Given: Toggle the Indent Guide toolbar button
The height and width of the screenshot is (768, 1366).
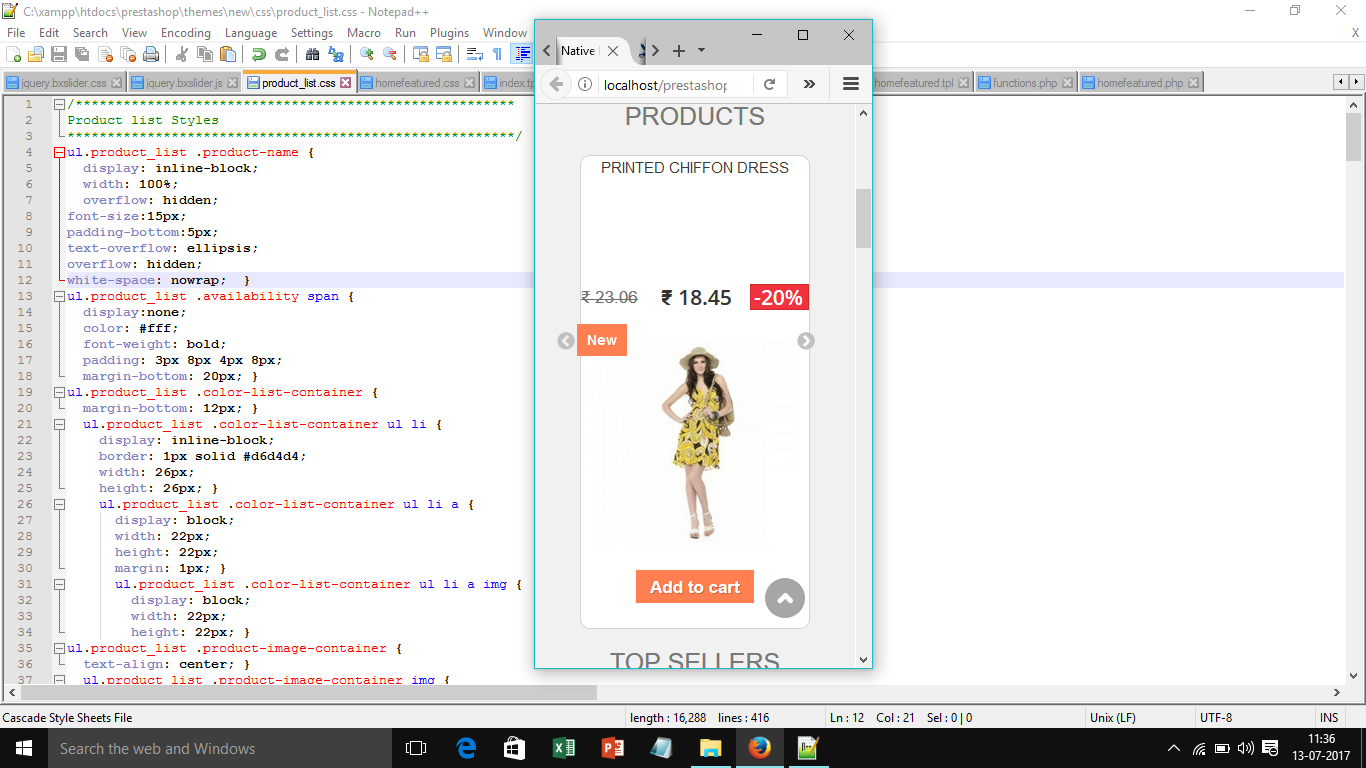Looking at the screenshot, I should pyautogui.click(x=521, y=54).
